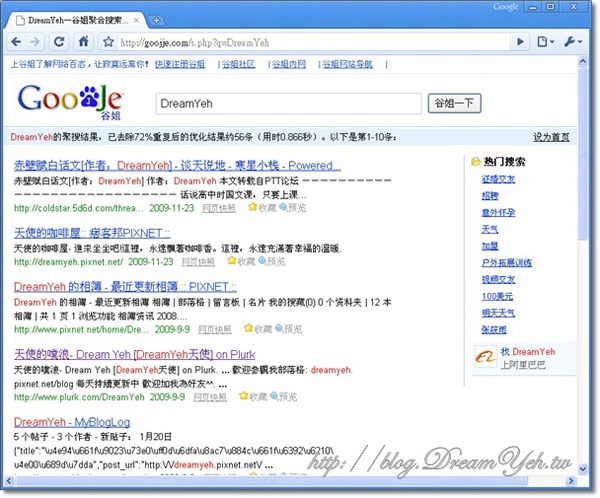Open hot search 张筱雨

click(x=494, y=329)
